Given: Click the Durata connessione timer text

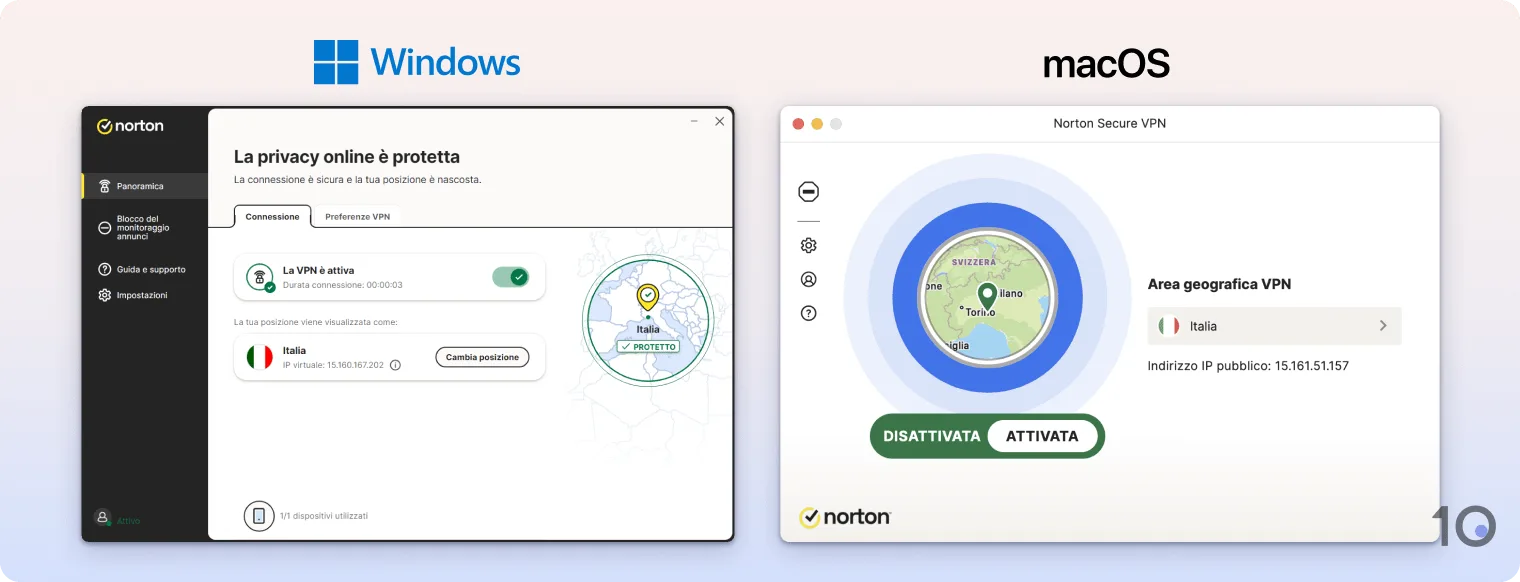Looking at the screenshot, I should click(x=343, y=285).
